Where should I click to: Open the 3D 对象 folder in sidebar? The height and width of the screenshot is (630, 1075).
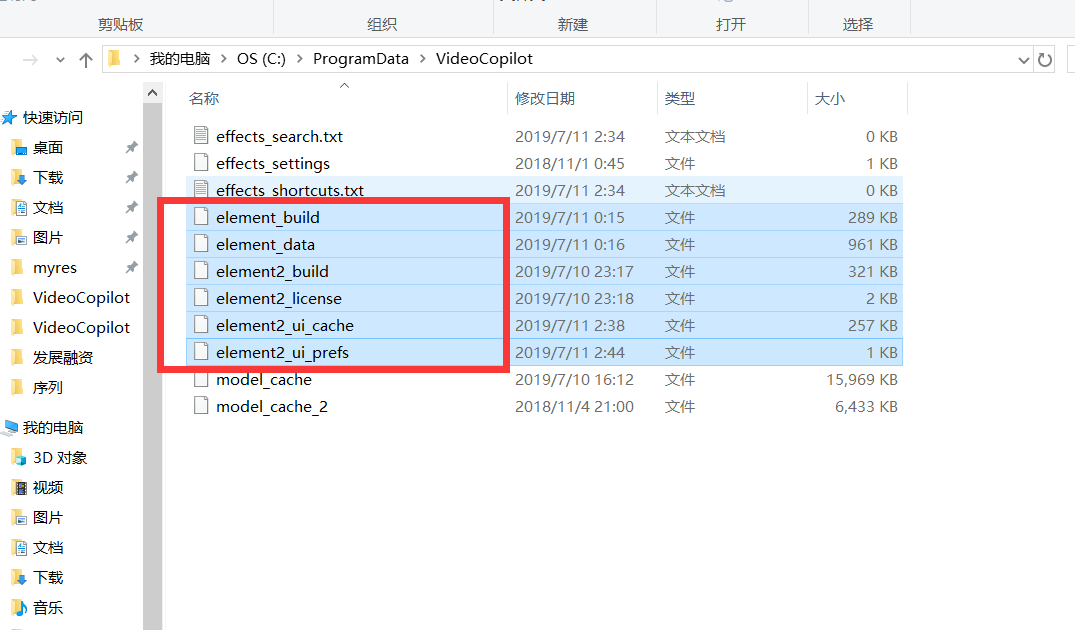click(x=59, y=457)
